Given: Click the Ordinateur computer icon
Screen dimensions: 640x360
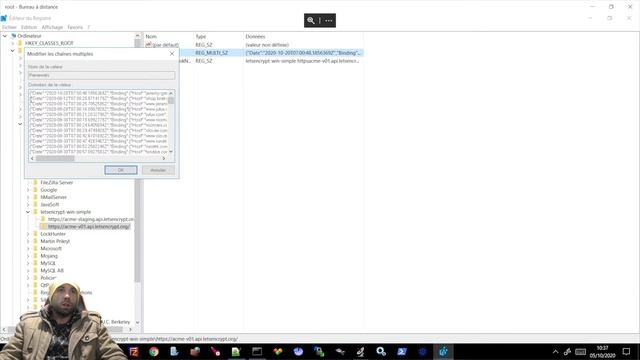Looking at the screenshot, I should (x=13, y=36).
